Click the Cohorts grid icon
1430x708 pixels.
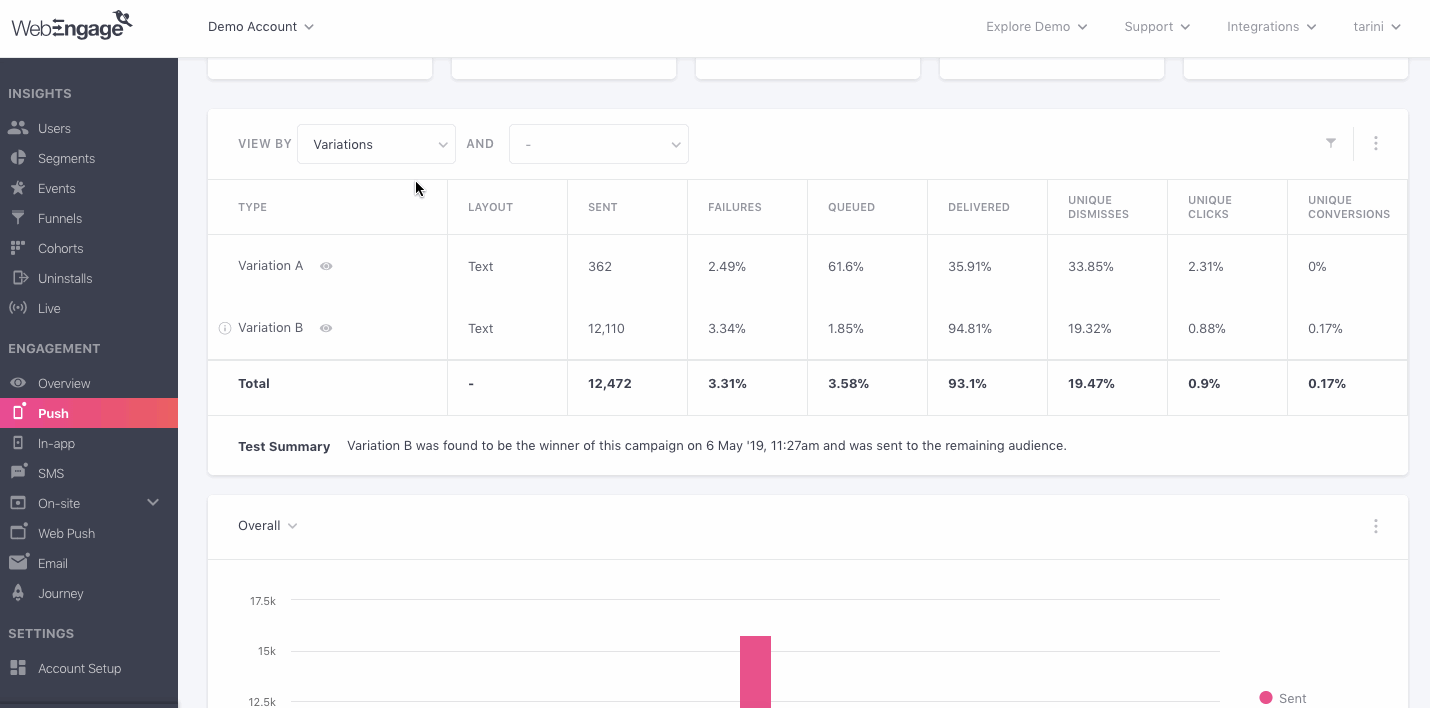18,248
